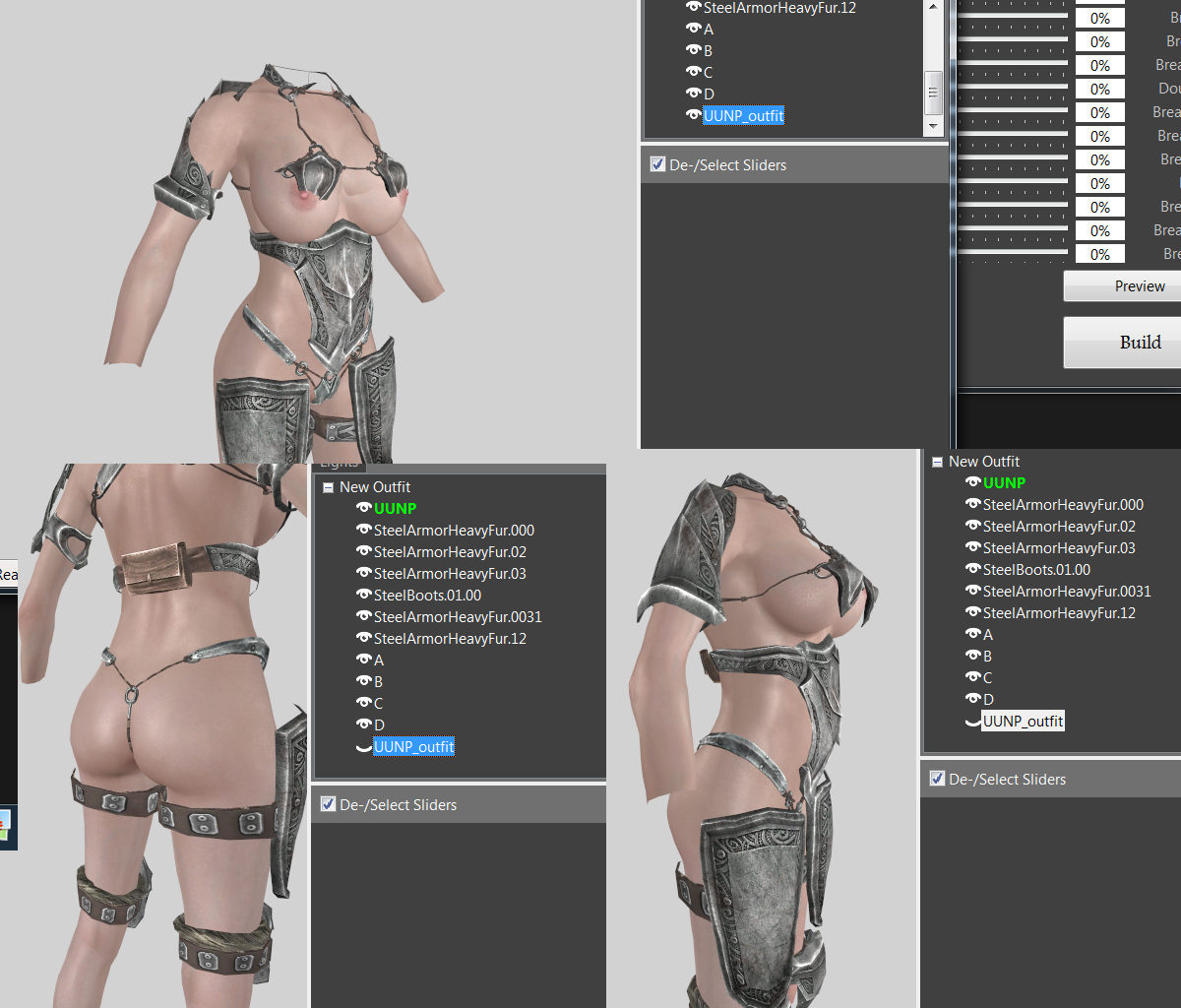Select green UUNP reference row in lower-right tree
Image resolution: width=1181 pixels, height=1008 pixels.
1004,483
